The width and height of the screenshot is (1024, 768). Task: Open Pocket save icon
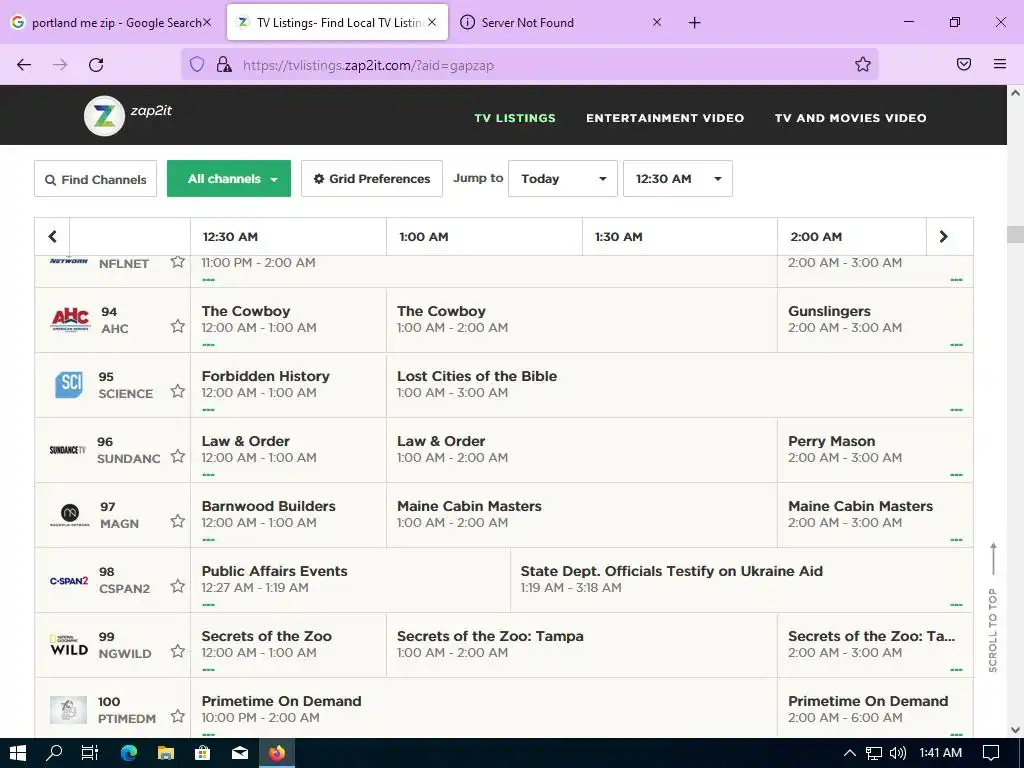point(964,64)
